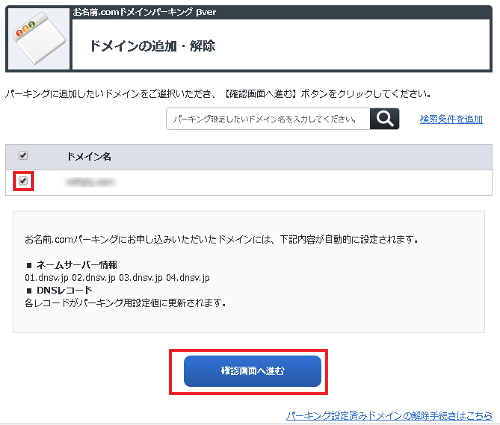500x425 pixels.
Task: Uncheck the domain row checkbox
Action: point(23,181)
